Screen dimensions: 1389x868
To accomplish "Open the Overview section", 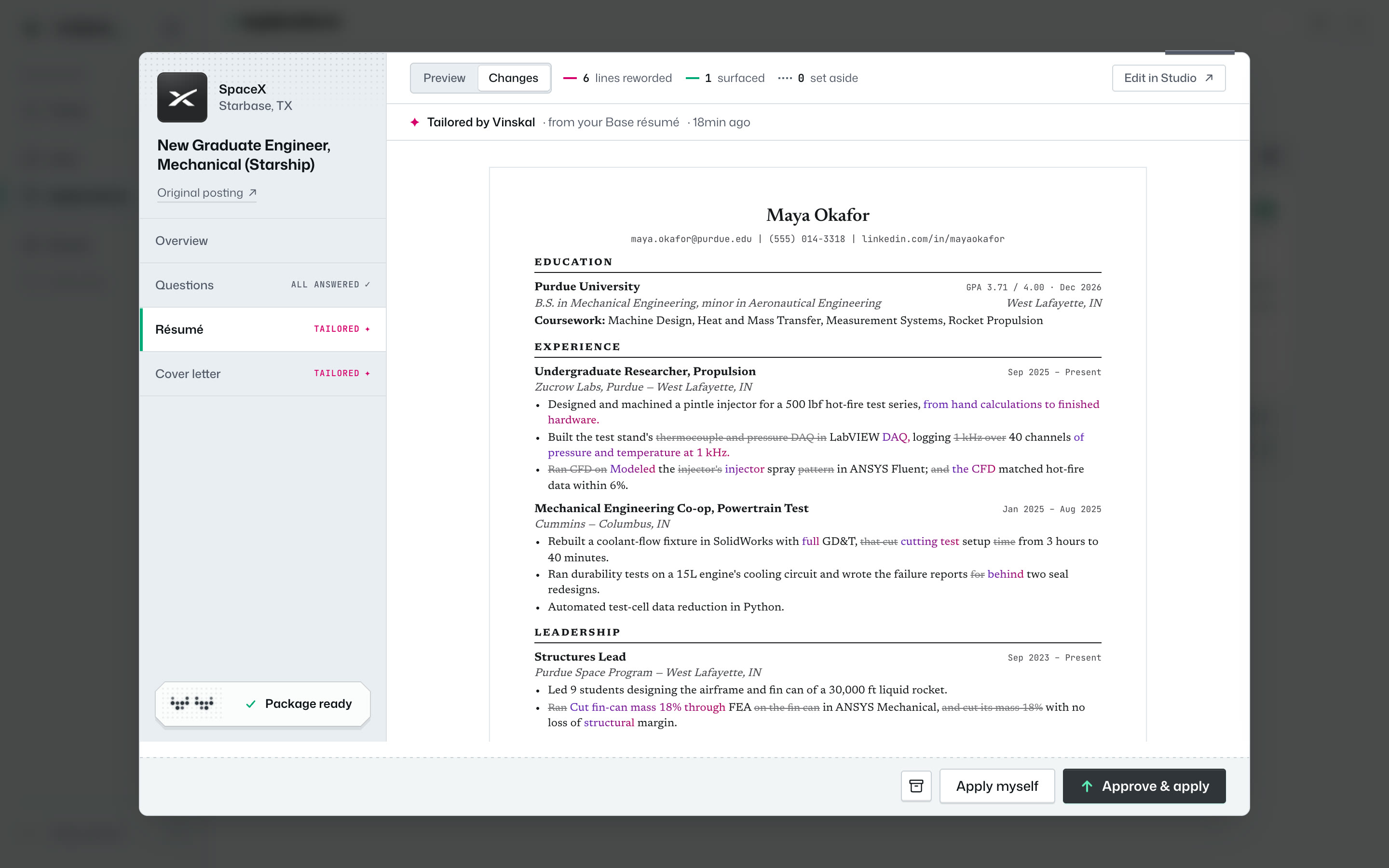I will point(263,241).
